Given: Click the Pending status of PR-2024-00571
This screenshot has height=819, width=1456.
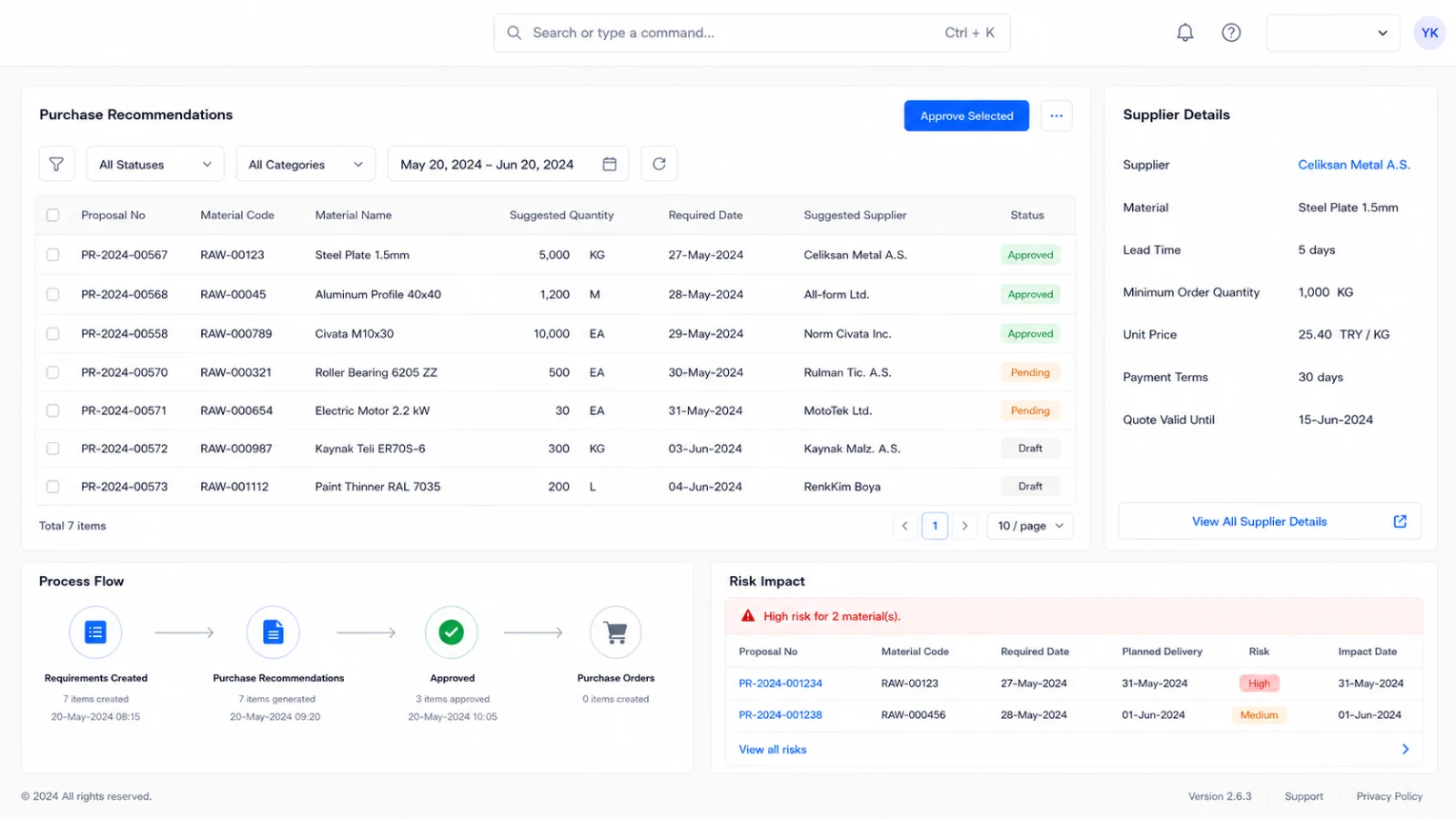Looking at the screenshot, I should click(1030, 410).
